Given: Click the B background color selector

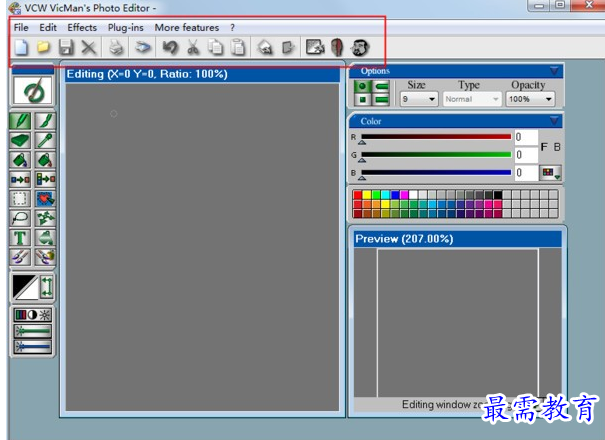Looking at the screenshot, I should [x=557, y=148].
